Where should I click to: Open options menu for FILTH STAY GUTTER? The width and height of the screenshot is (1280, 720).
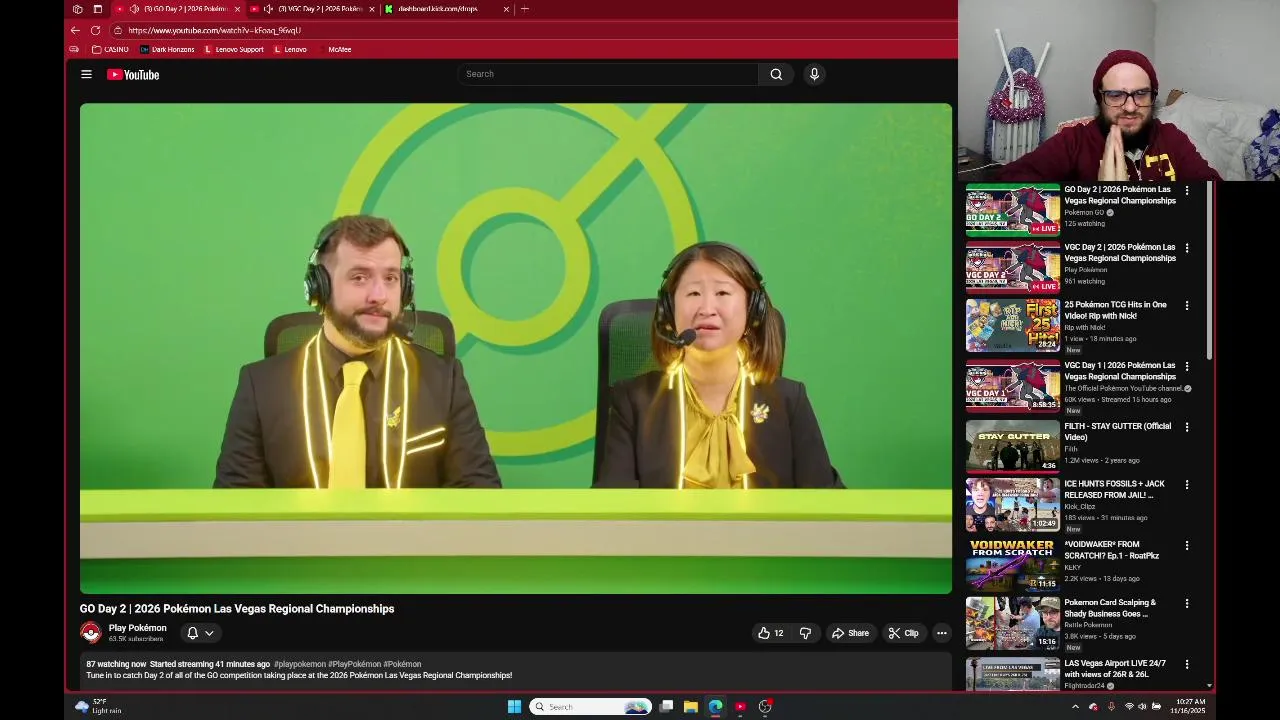click(1187, 427)
